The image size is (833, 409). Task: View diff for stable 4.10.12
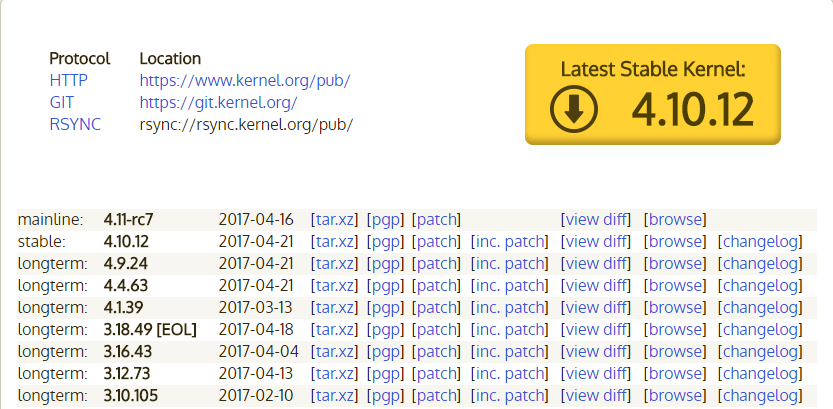pos(595,241)
